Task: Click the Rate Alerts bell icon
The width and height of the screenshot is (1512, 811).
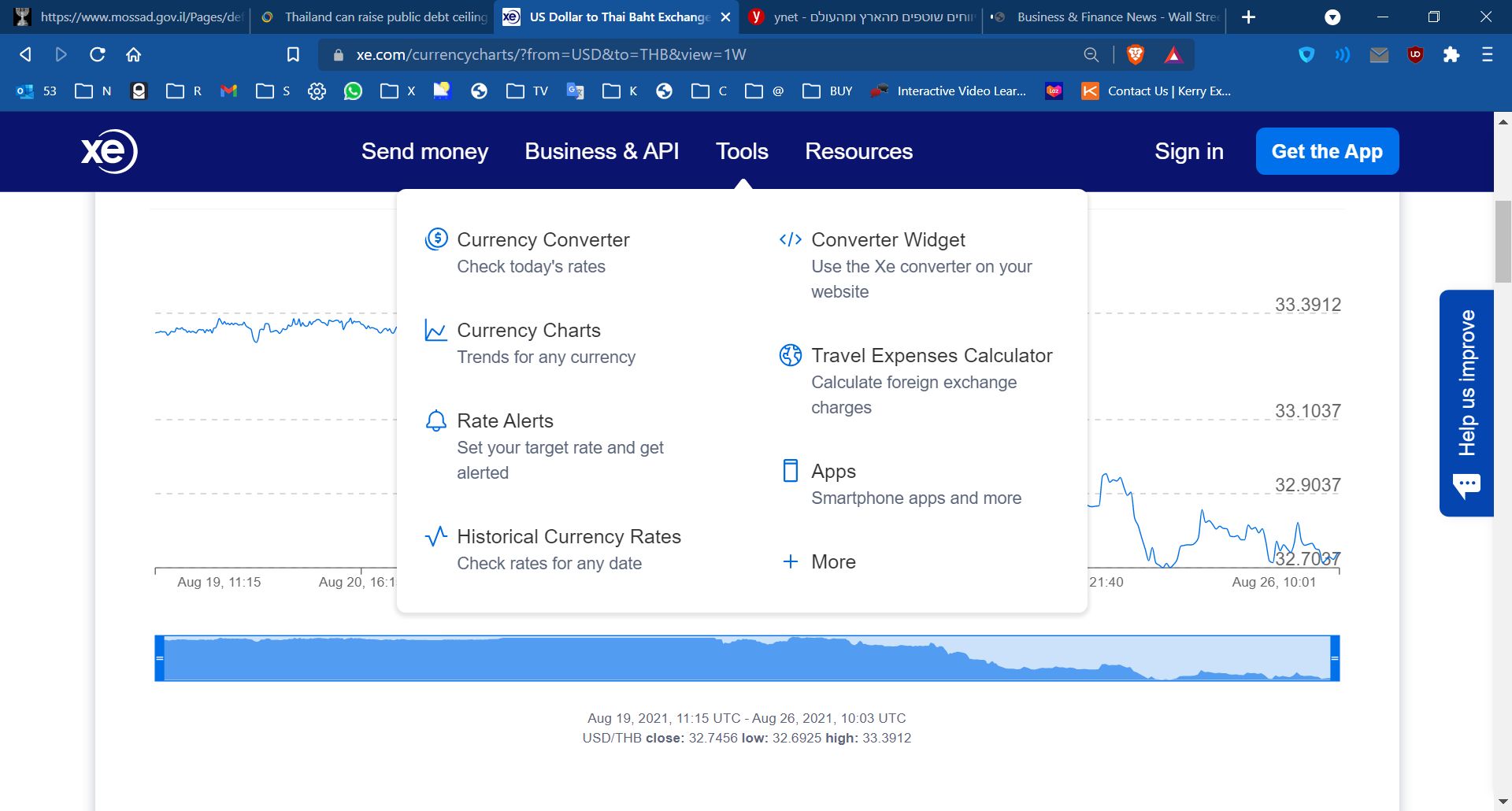Action: click(x=435, y=420)
